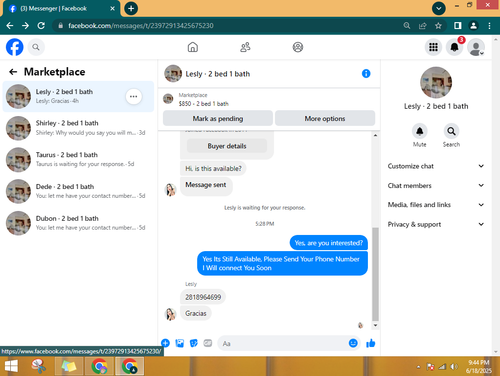This screenshot has height=376, width=500.
Task: Mute this conversation using bell icon
Action: [420, 131]
